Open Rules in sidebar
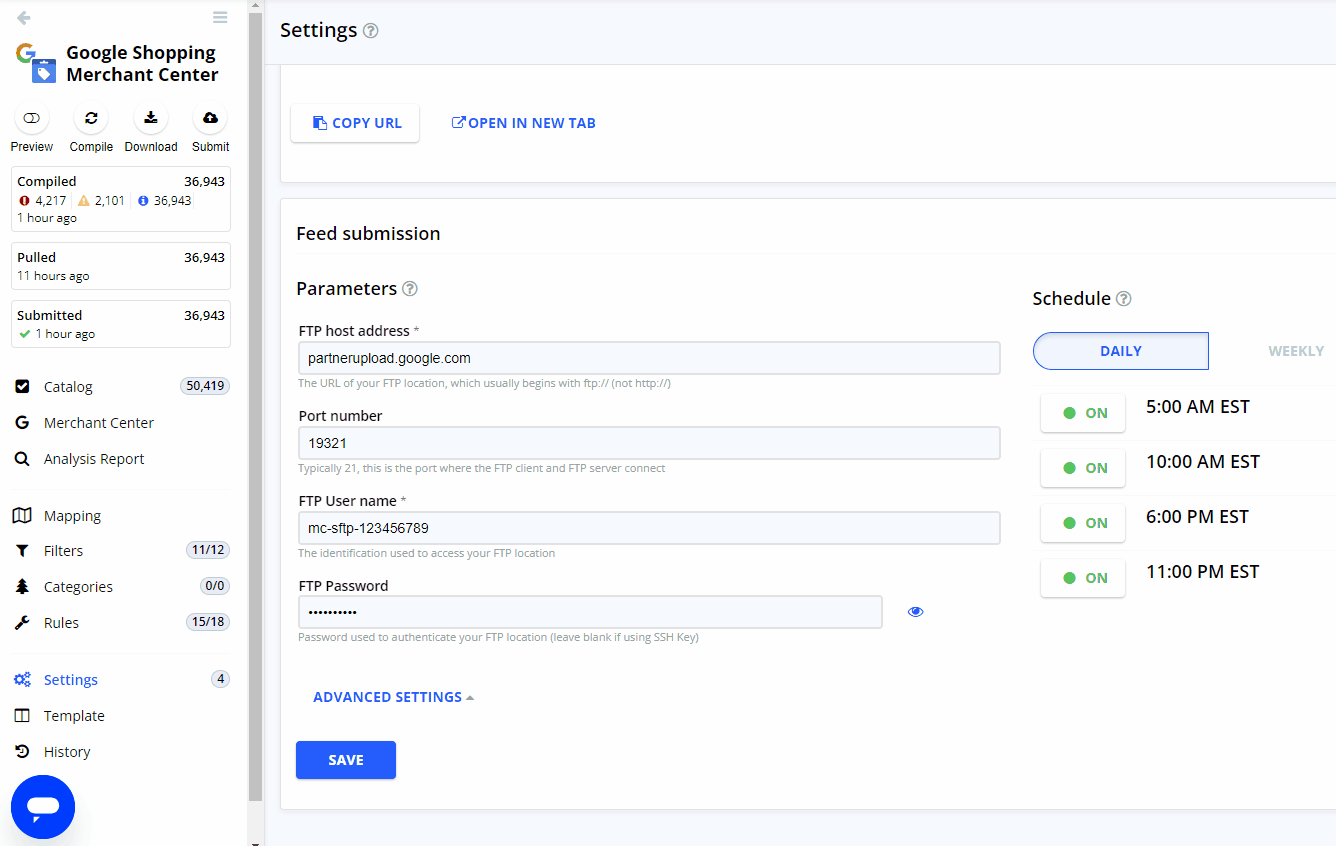Image resolution: width=1336 pixels, height=846 pixels. [x=61, y=623]
